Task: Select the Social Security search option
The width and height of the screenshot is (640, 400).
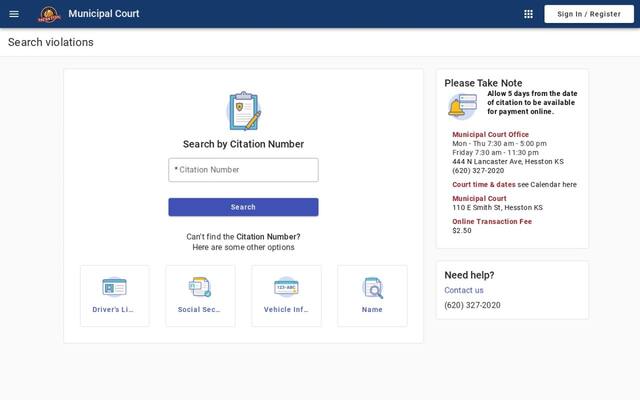Action: 200,296
